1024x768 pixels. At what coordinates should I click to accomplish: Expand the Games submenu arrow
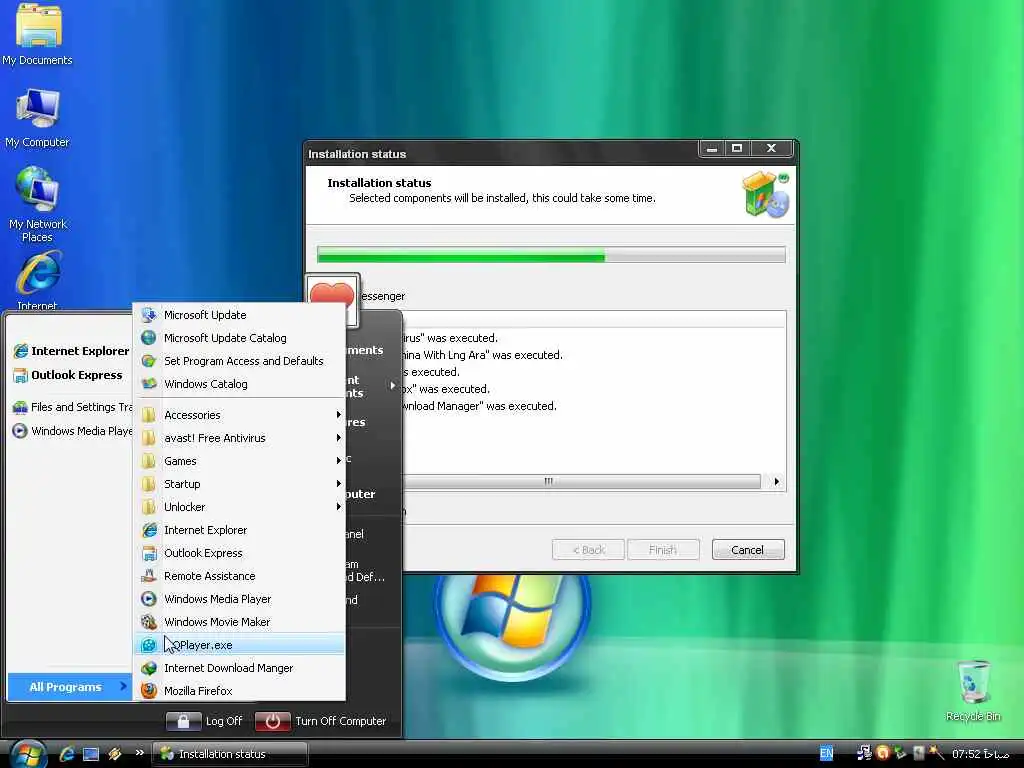click(x=338, y=461)
